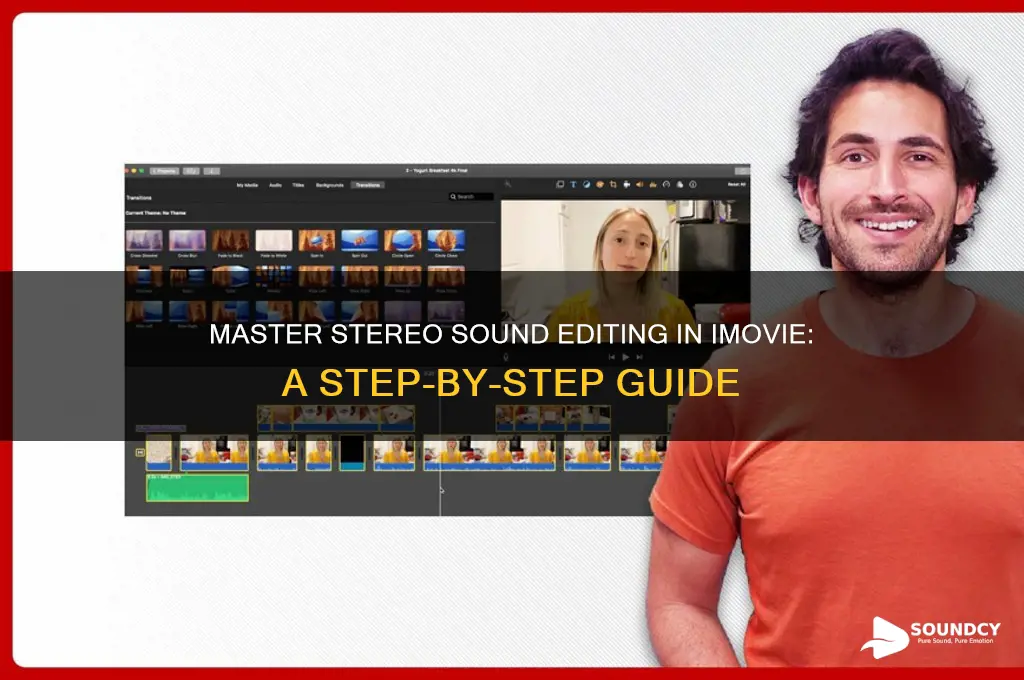Screen dimensions: 1024x680
Task: Select the Circle Open transition thumbnail
Action: (x=403, y=240)
